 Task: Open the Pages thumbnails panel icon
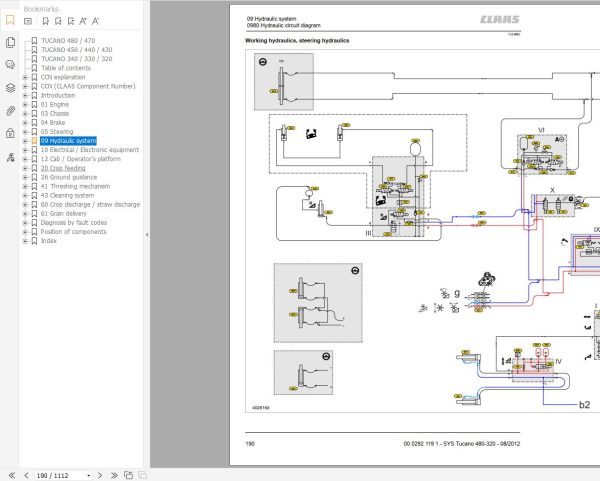[10, 42]
